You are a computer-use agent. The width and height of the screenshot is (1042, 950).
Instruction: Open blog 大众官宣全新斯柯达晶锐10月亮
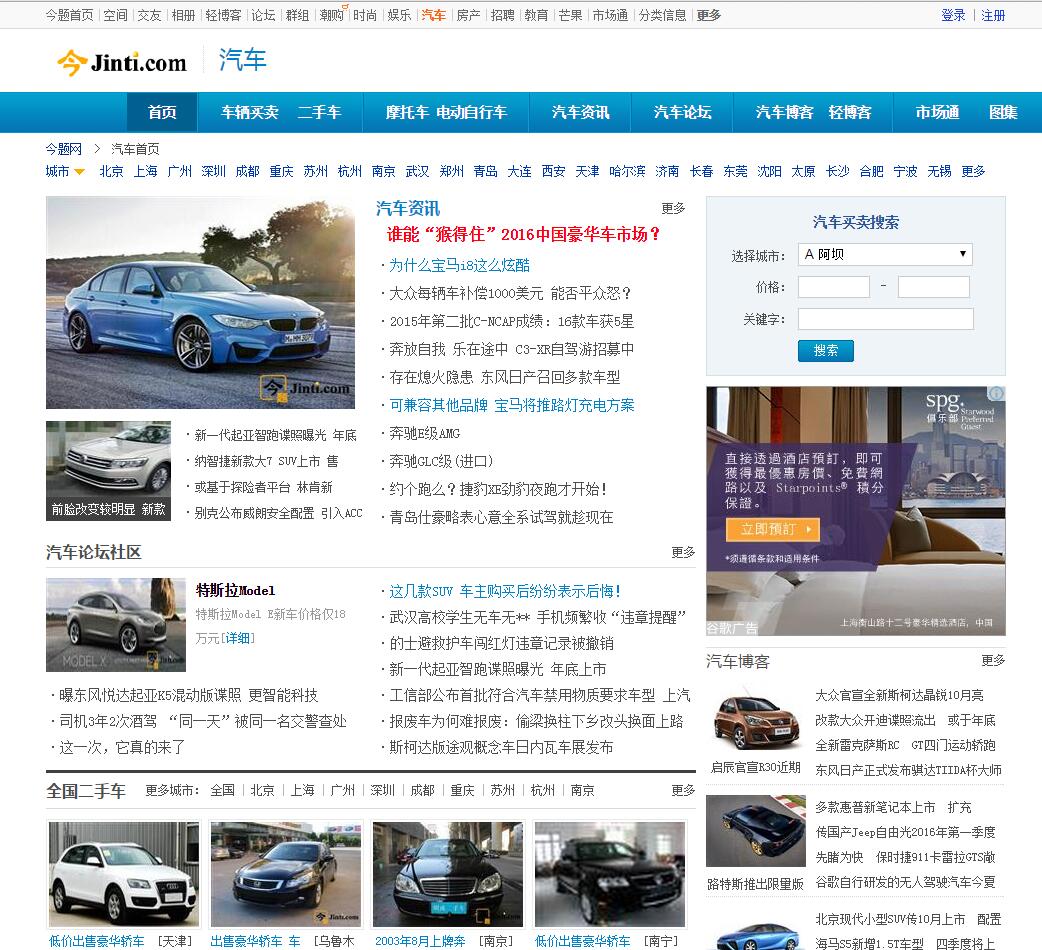point(899,696)
